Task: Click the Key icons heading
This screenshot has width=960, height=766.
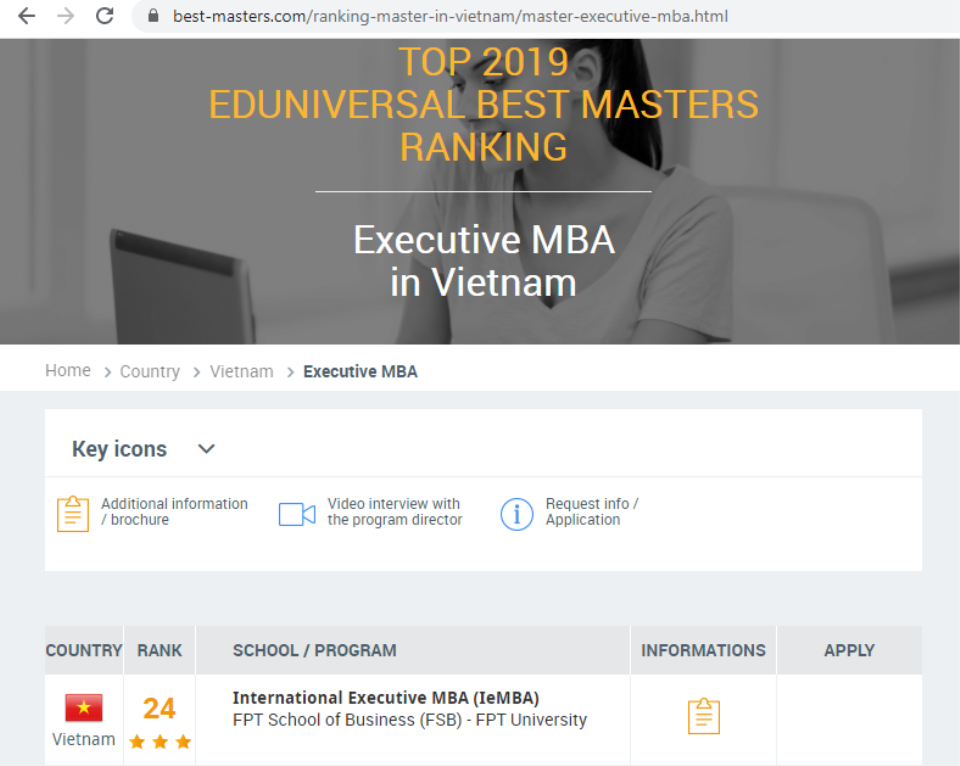Action: 119,449
